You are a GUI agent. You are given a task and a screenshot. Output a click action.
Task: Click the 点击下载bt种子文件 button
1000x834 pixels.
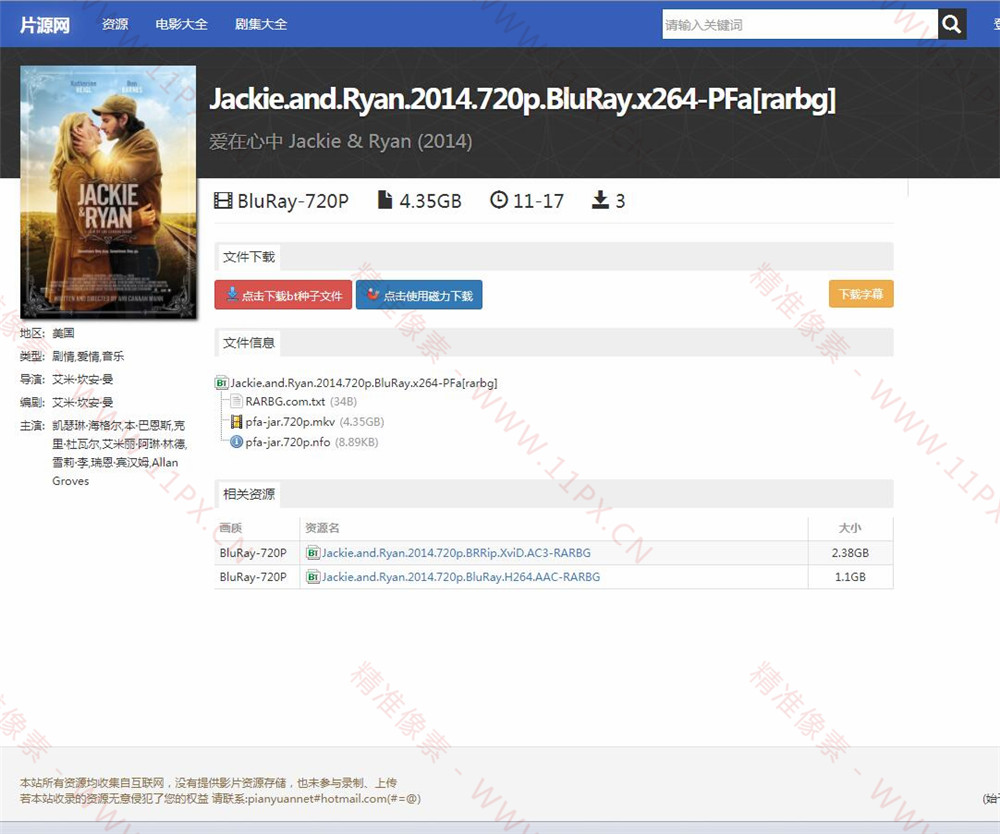point(283,295)
